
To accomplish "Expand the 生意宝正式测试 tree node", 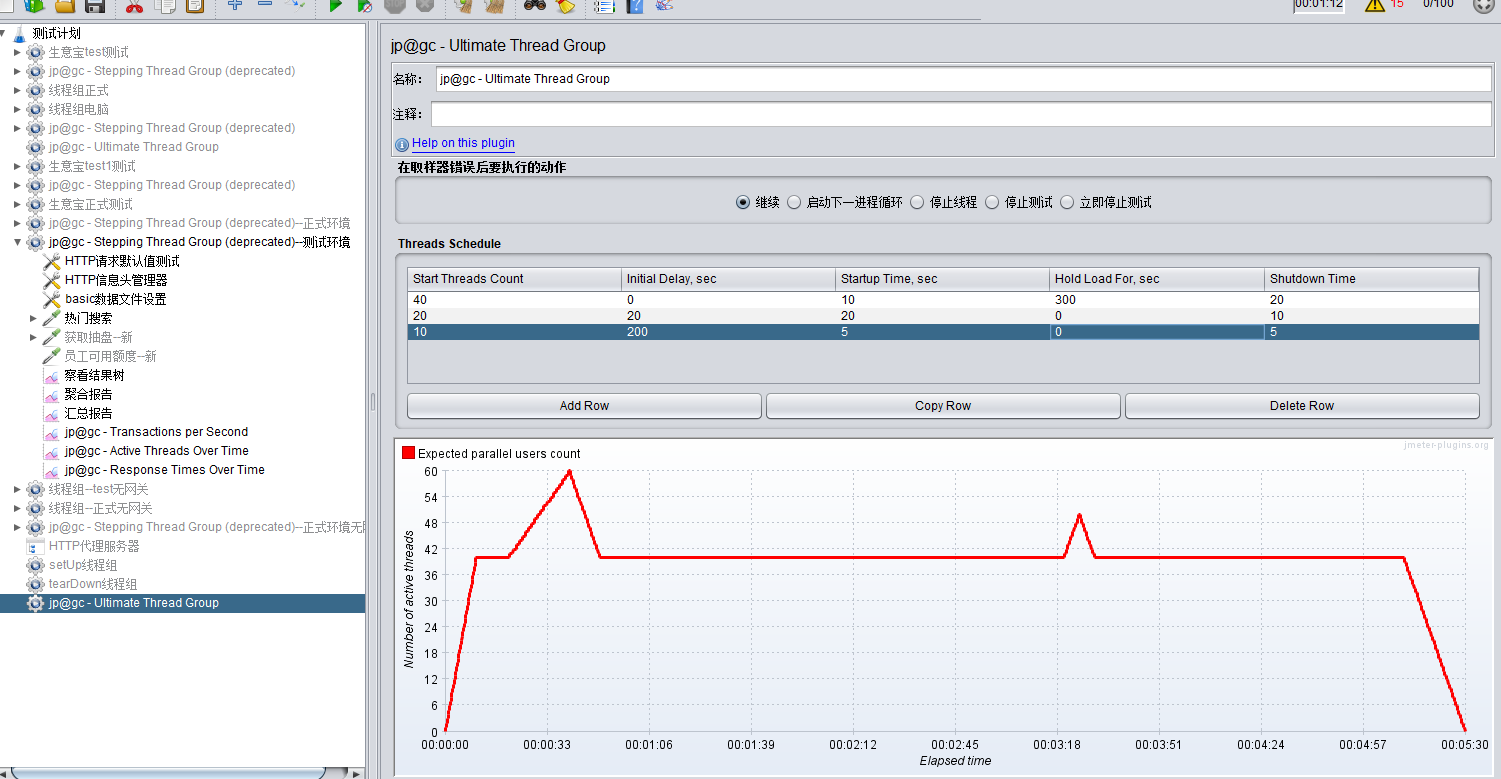I will point(17,204).
